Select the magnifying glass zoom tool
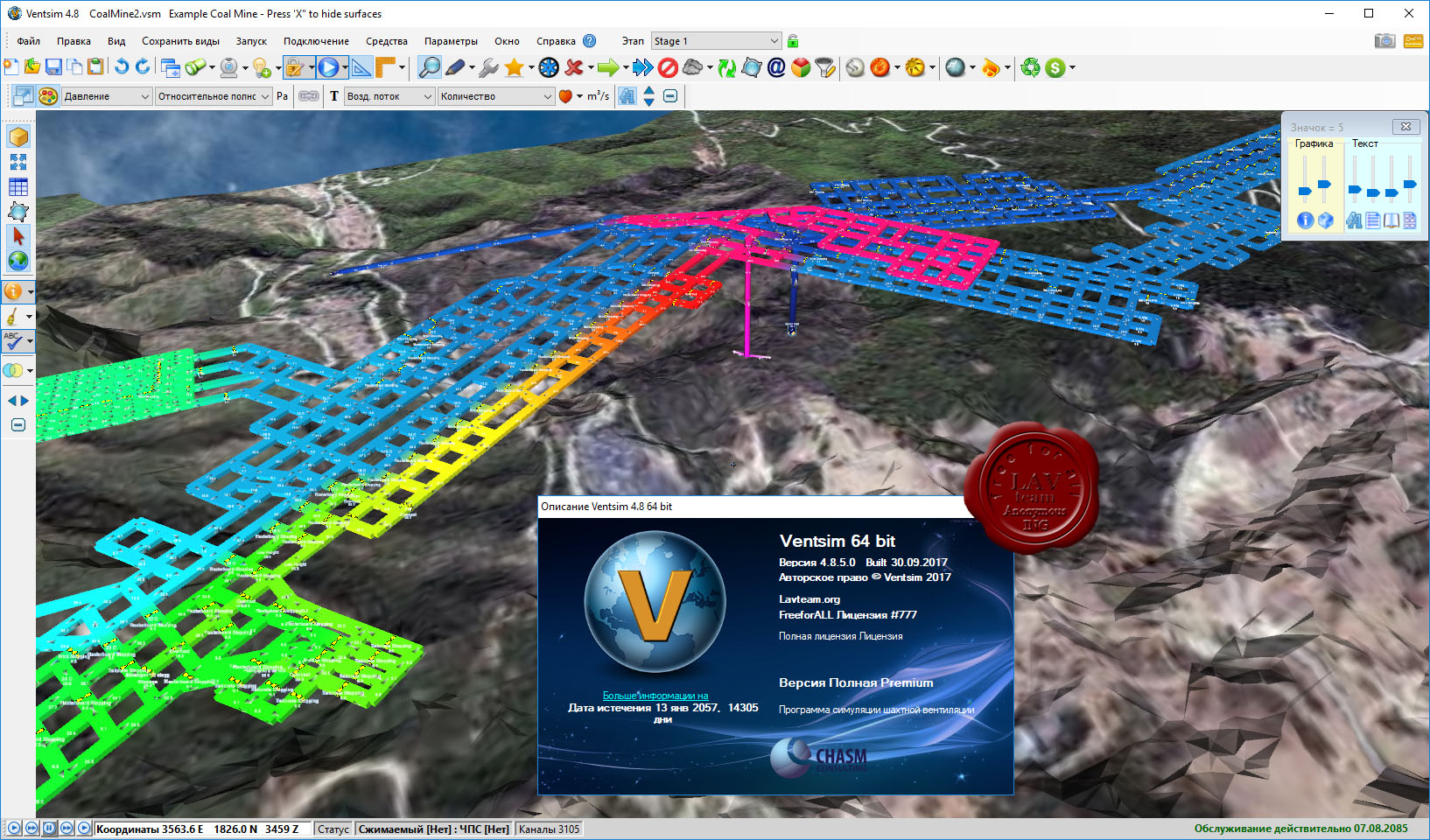The image size is (1430, 840). [x=429, y=67]
